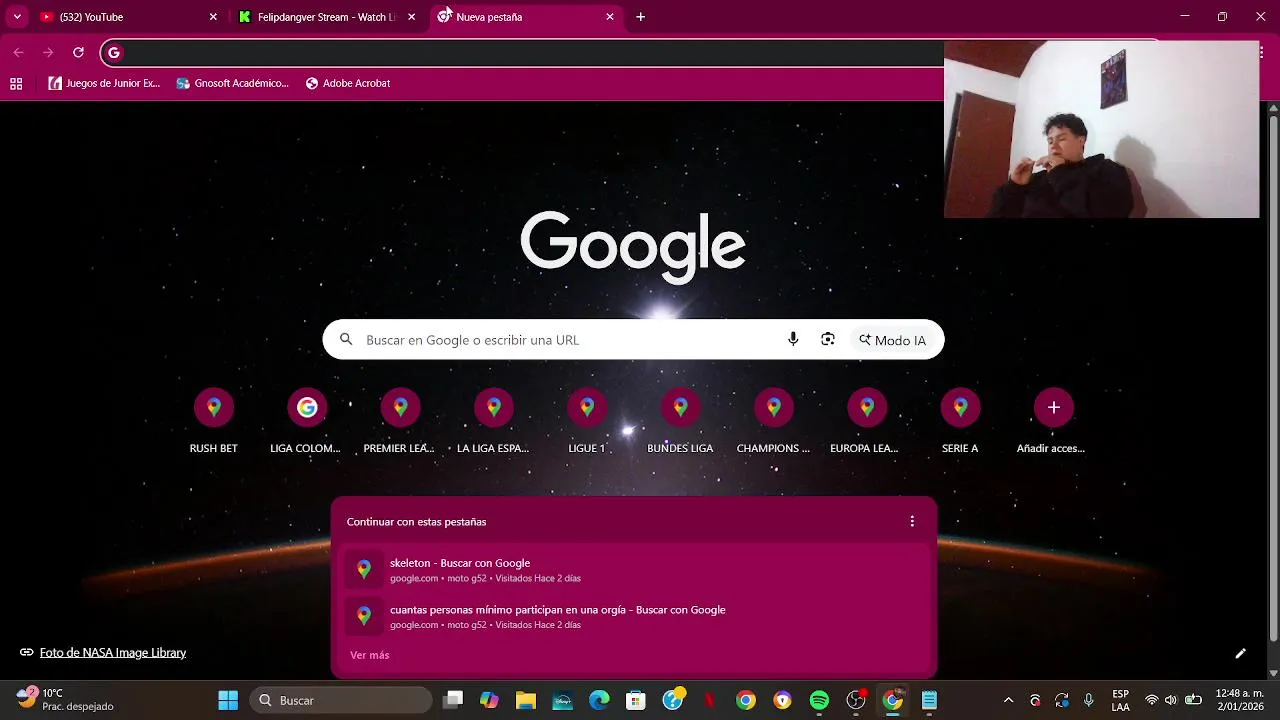Open OBS Studio from the taskbar
The height and width of the screenshot is (720, 1280).
[x=856, y=700]
